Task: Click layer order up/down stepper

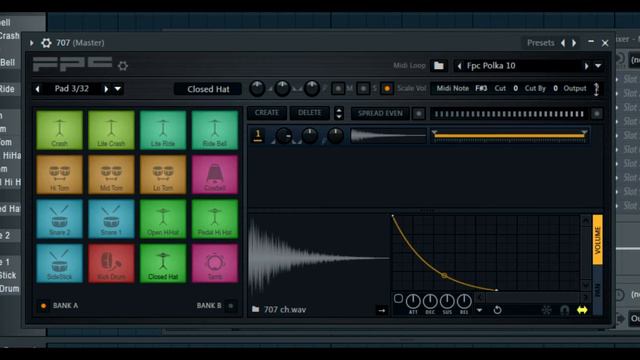Action: [339, 113]
